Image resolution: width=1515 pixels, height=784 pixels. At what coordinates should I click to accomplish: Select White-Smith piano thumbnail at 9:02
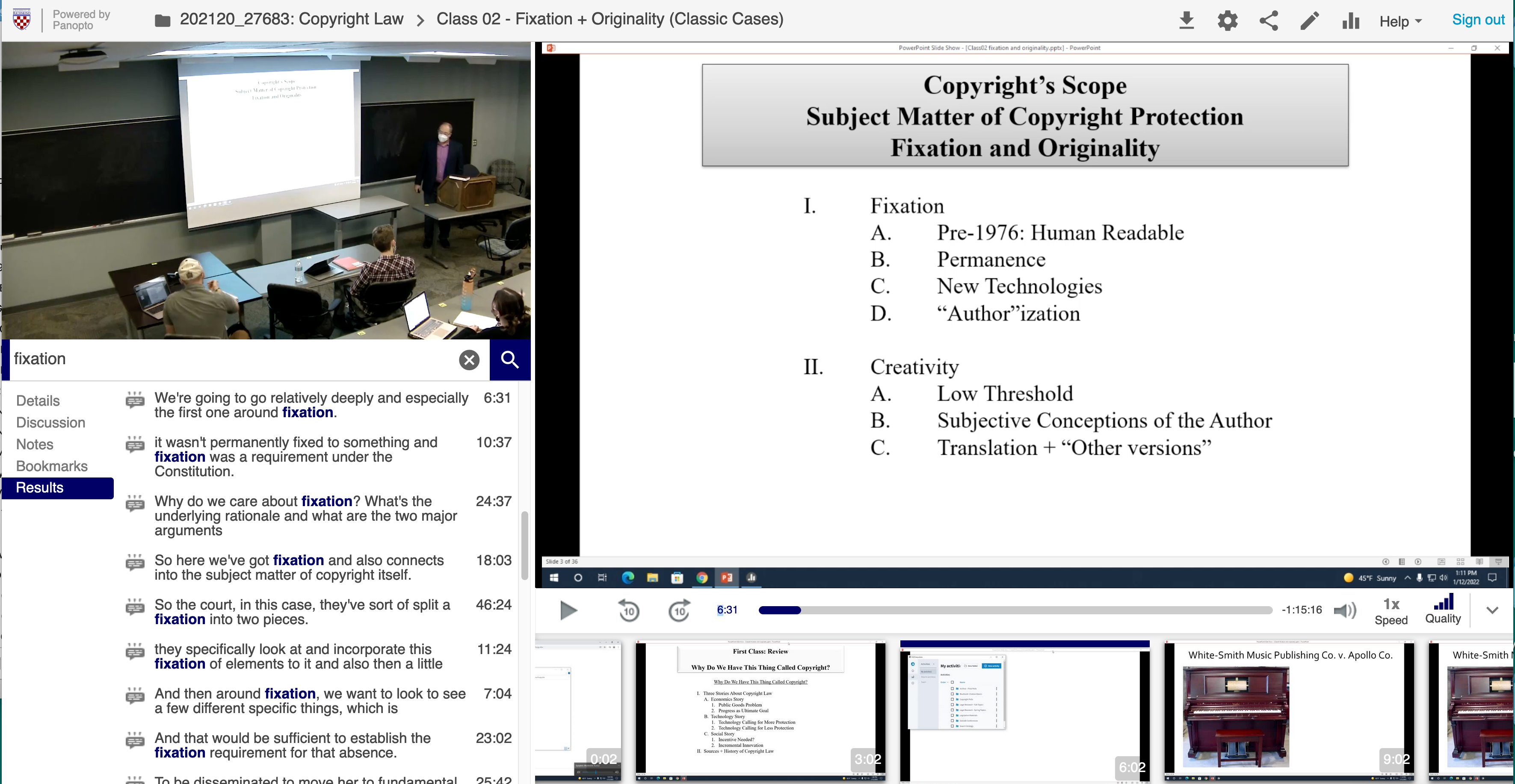click(x=1289, y=711)
